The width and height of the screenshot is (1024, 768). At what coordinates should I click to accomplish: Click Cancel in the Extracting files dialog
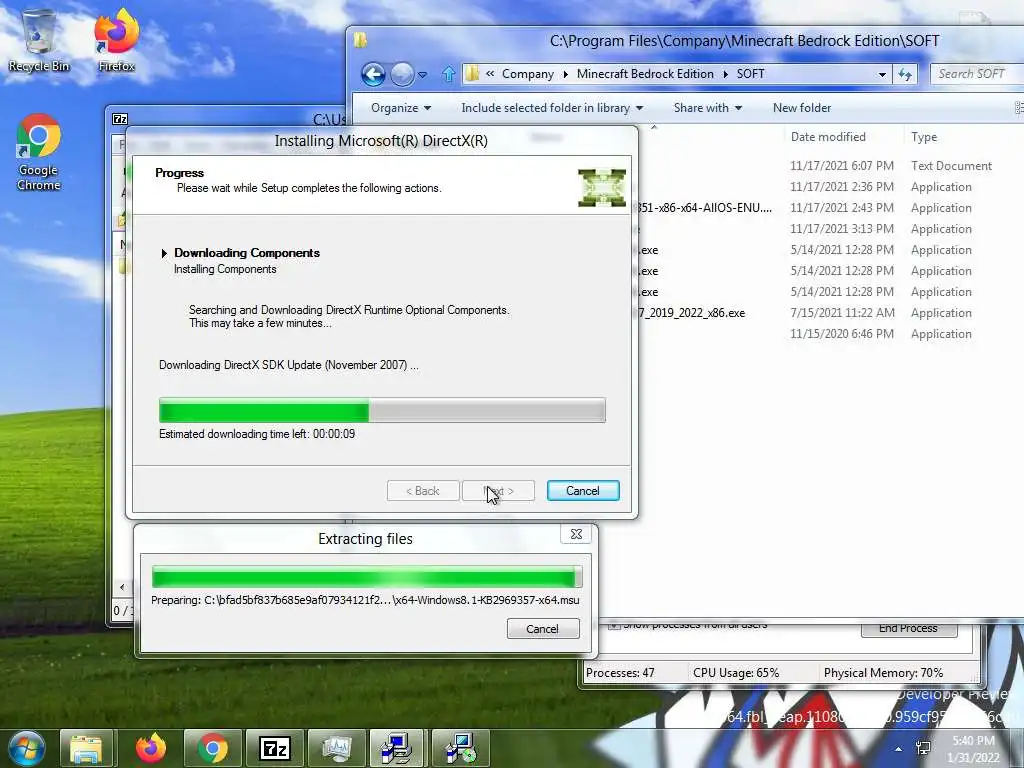pyautogui.click(x=543, y=629)
